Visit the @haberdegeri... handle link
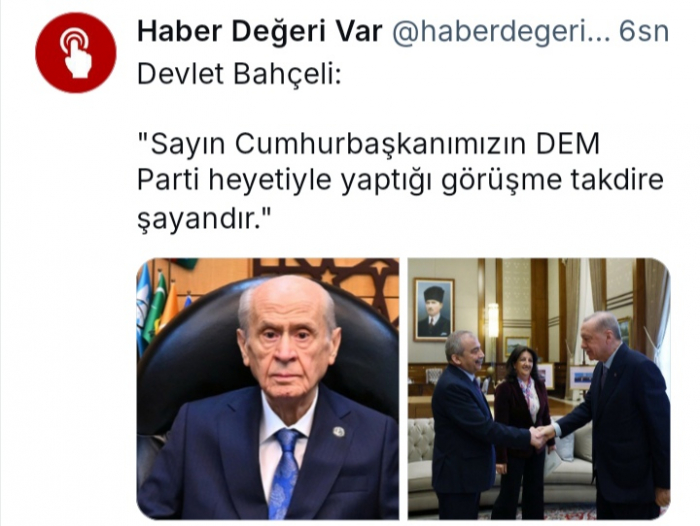The image size is (700, 526). point(501,33)
